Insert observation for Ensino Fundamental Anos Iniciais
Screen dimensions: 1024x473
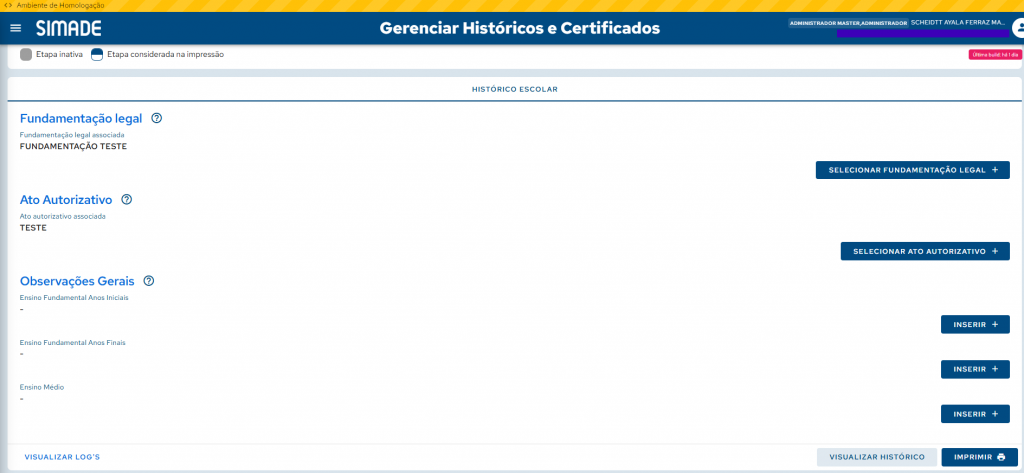[x=975, y=324]
